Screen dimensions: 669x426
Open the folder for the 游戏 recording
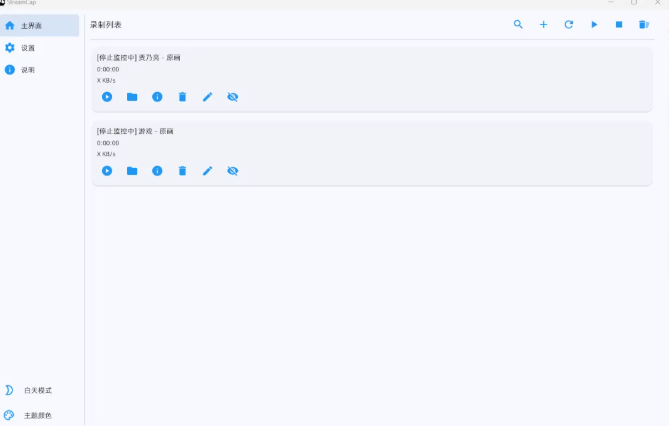point(132,171)
